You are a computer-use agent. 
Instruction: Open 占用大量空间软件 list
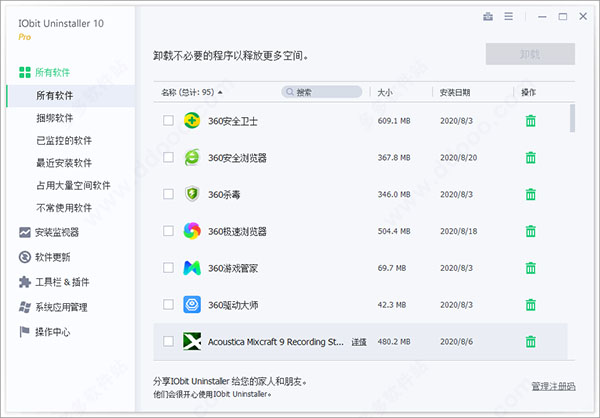[x=71, y=186]
